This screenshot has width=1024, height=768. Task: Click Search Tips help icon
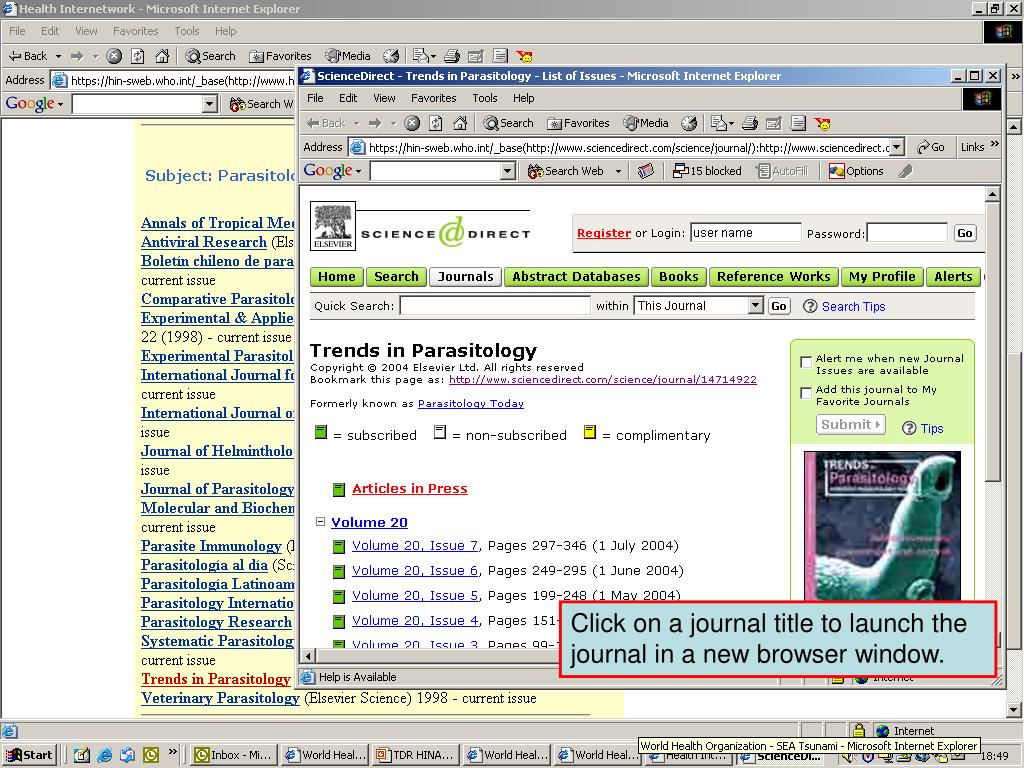coord(810,306)
